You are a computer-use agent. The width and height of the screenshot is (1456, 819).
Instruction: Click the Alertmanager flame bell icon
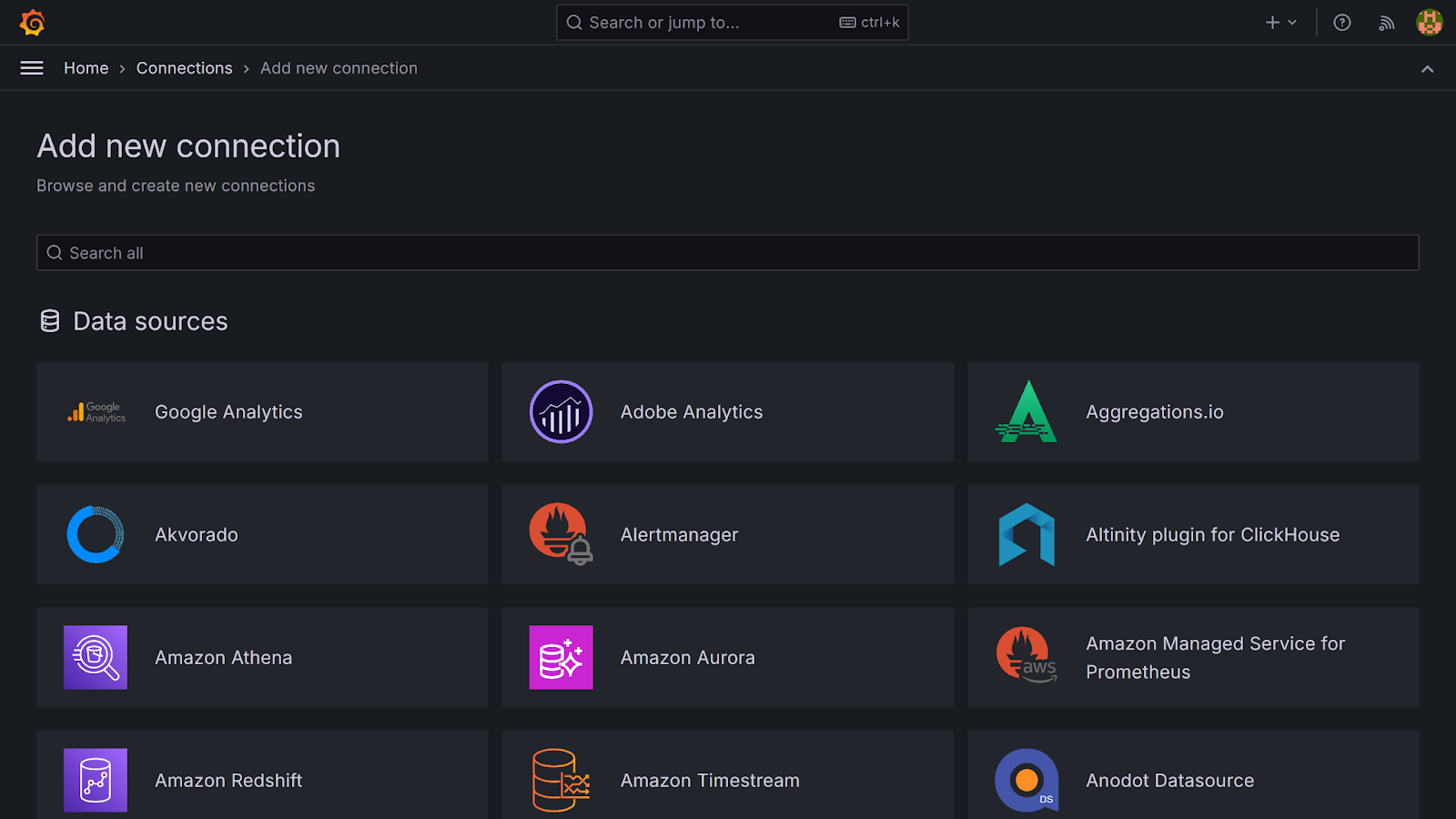(561, 534)
